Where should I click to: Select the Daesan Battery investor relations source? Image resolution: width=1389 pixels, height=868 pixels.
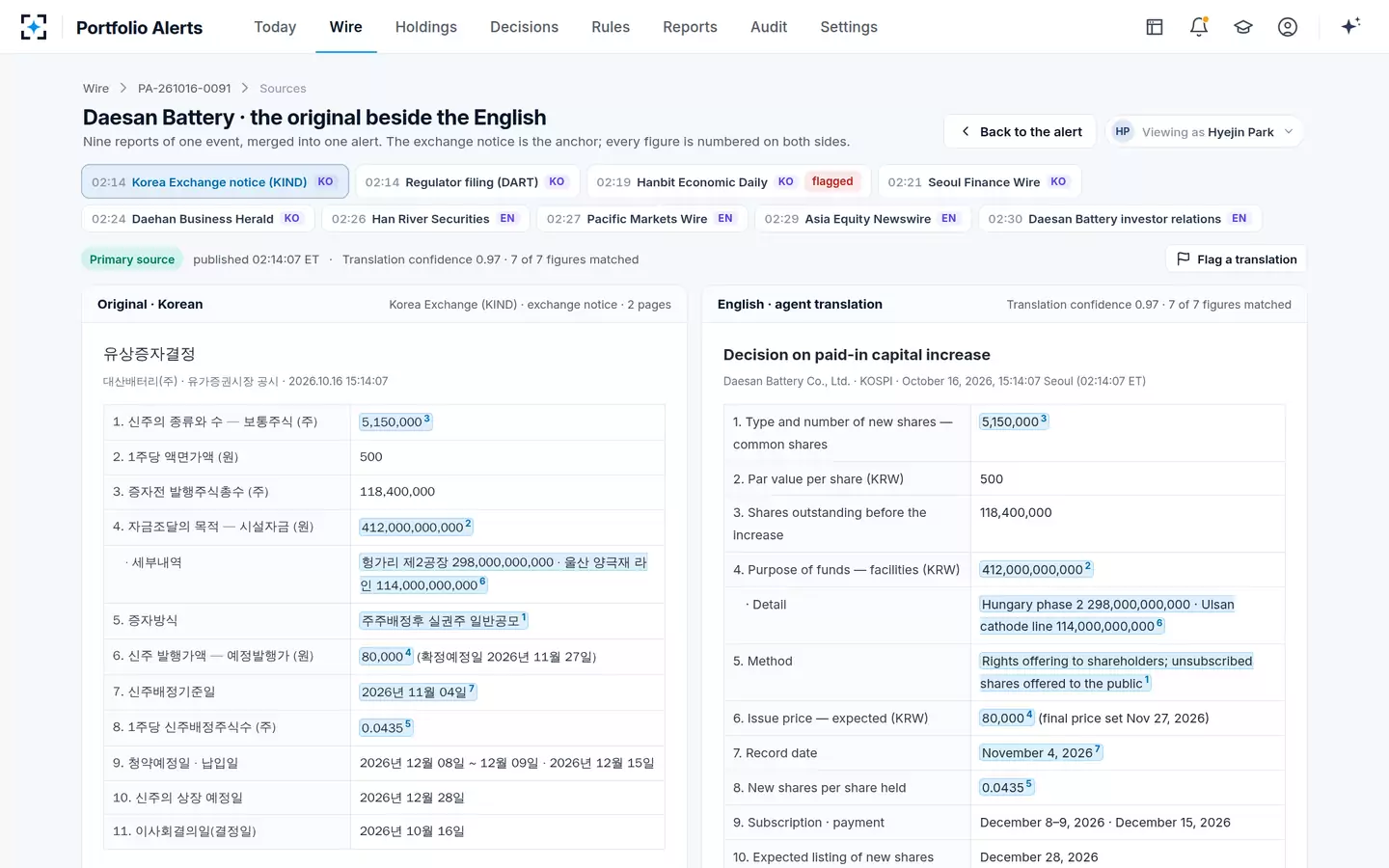tap(1120, 218)
